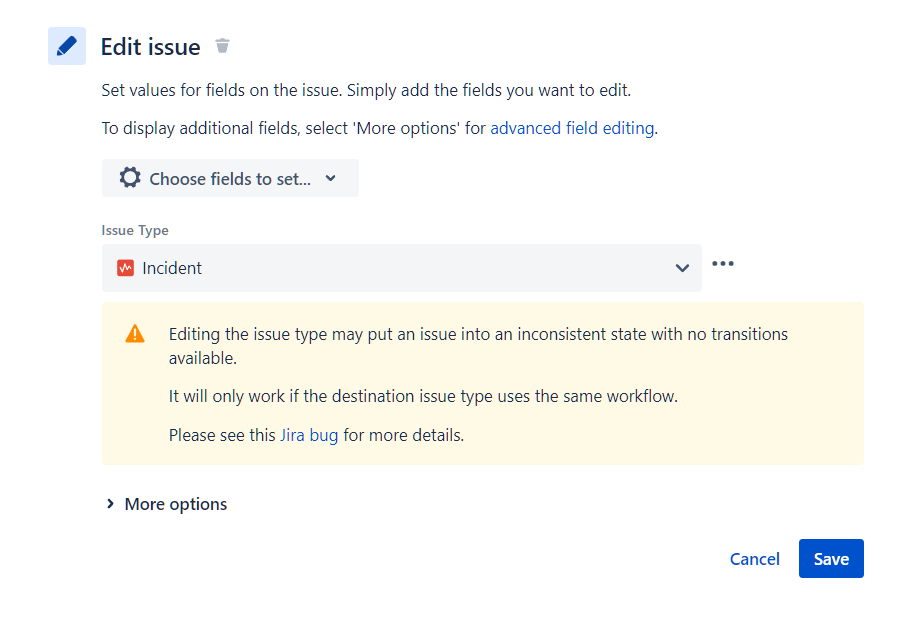This screenshot has width=920, height=631.
Task: Expand the More options label
Action: click(176, 504)
